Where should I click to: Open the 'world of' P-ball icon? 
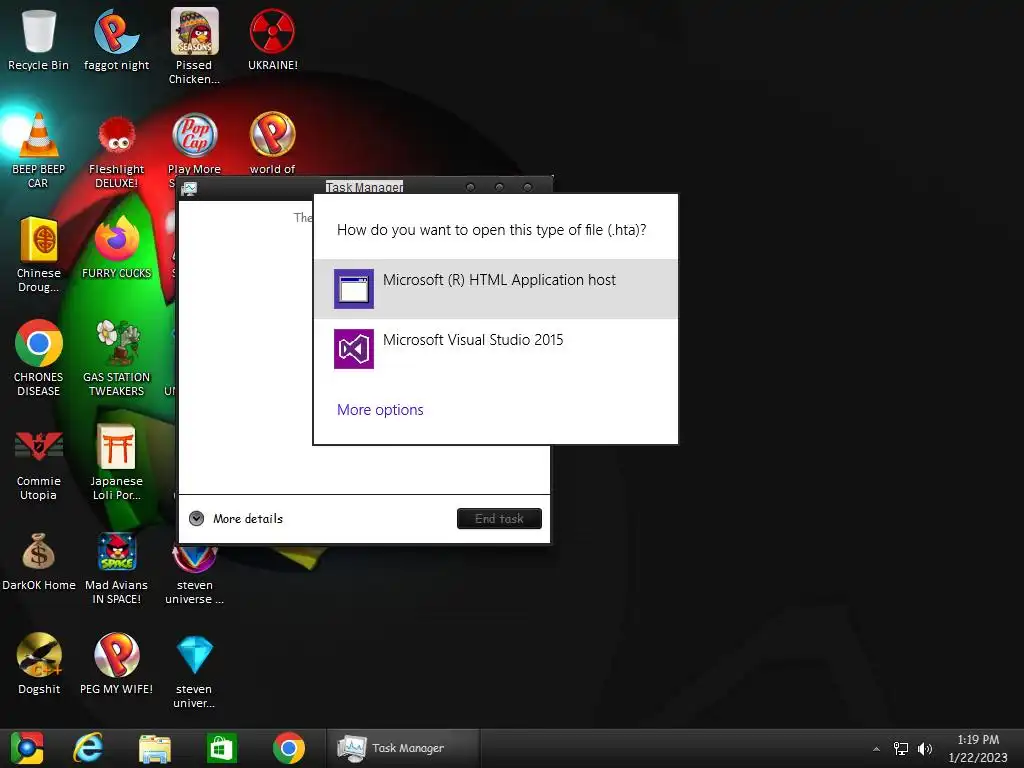[272, 142]
